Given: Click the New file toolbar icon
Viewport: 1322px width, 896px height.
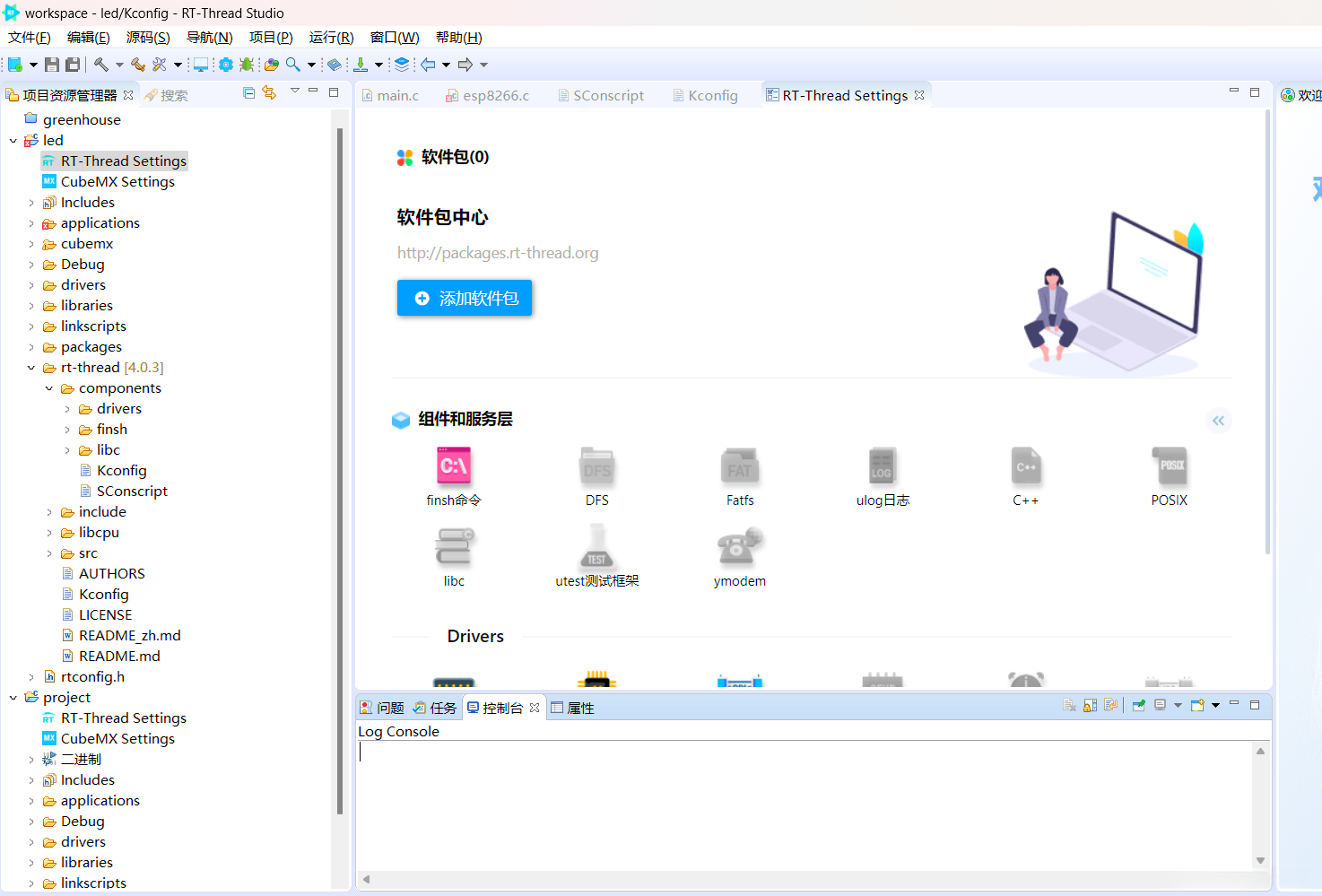Looking at the screenshot, I should 15,65.
